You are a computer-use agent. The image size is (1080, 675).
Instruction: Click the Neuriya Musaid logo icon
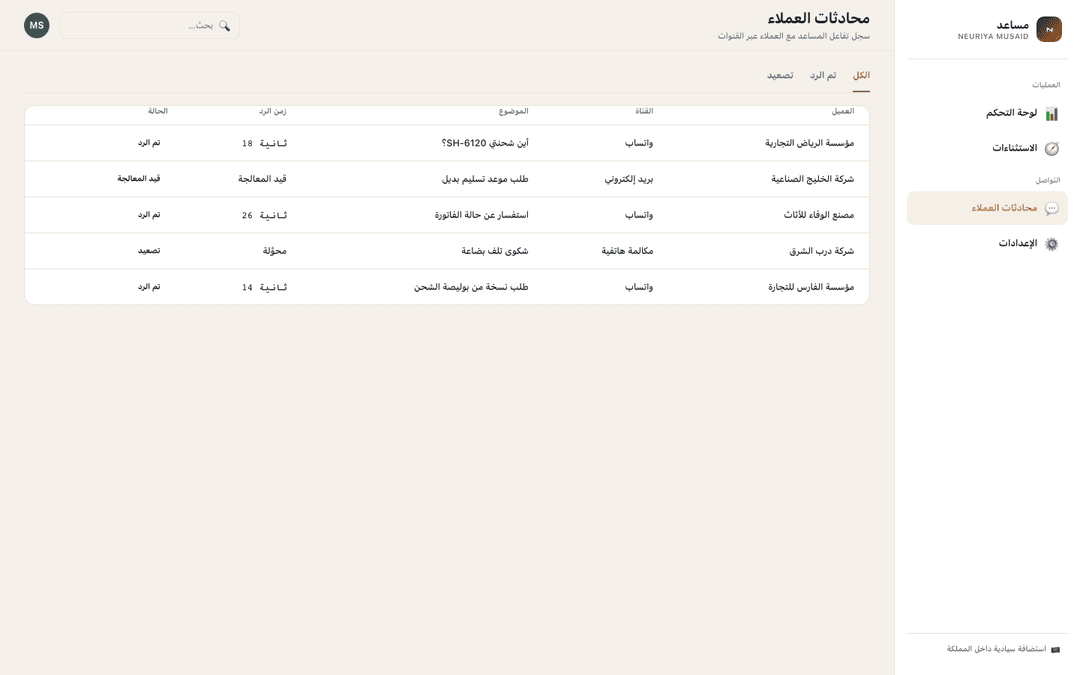coord(1048,29)
